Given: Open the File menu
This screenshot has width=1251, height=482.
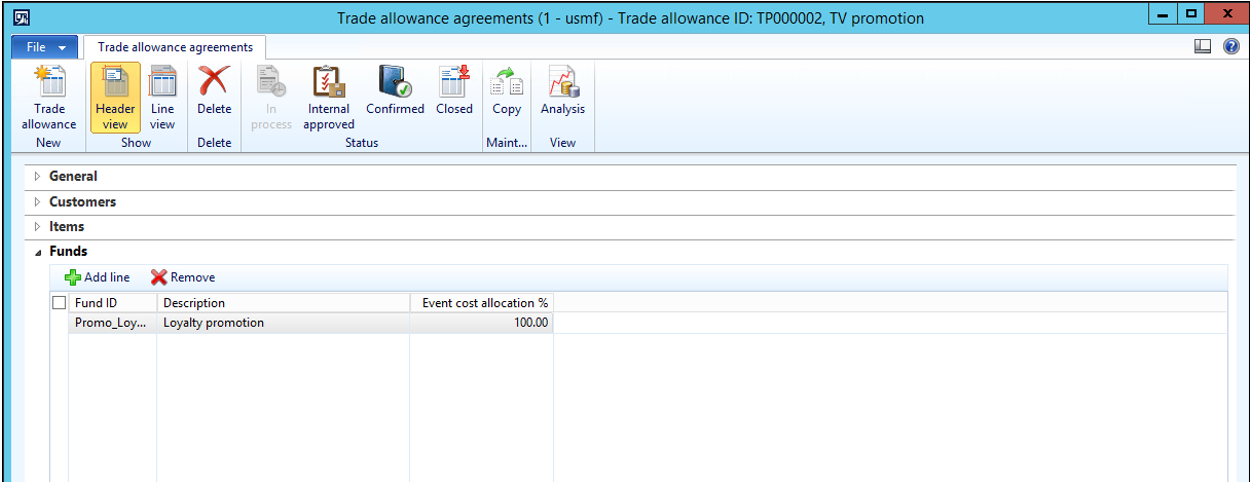Looking at the screenshot, I should click(44, 47).
